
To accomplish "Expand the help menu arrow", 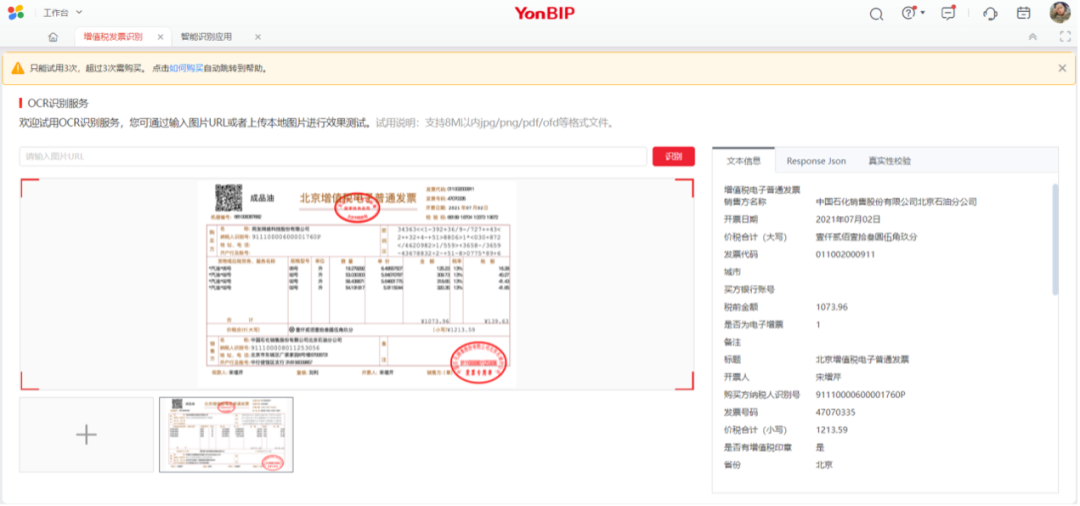I will click(923, 12).
